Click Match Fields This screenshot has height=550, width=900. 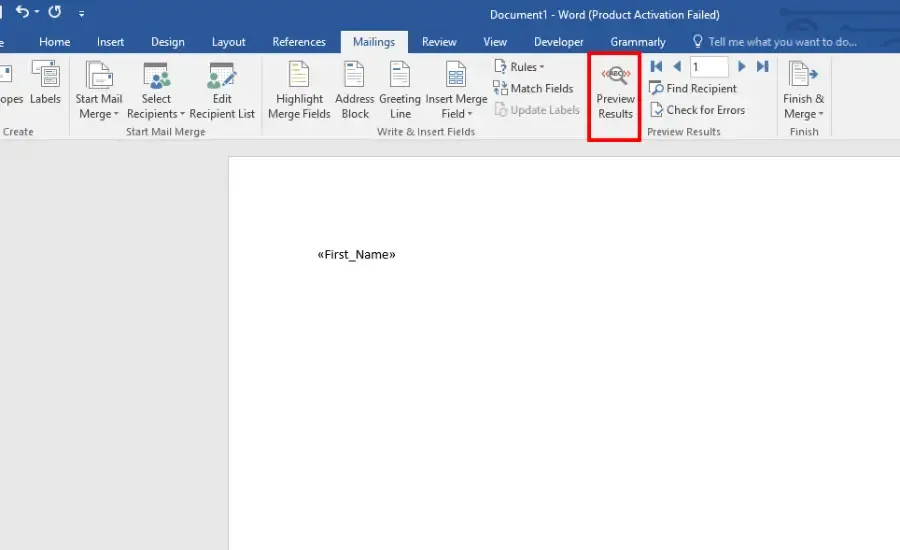coord(533,88)
